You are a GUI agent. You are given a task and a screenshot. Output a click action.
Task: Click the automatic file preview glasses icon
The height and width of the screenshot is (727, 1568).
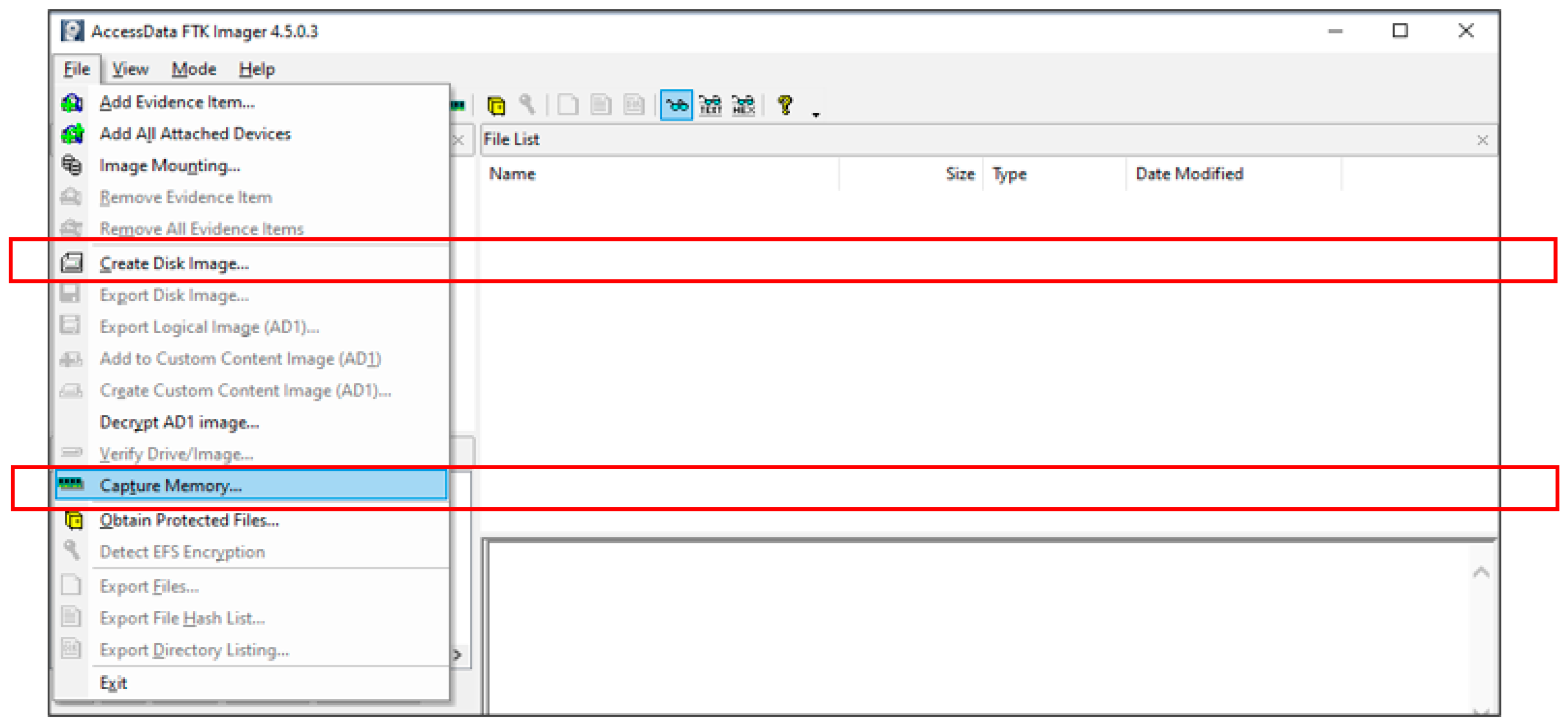[676, 106]
